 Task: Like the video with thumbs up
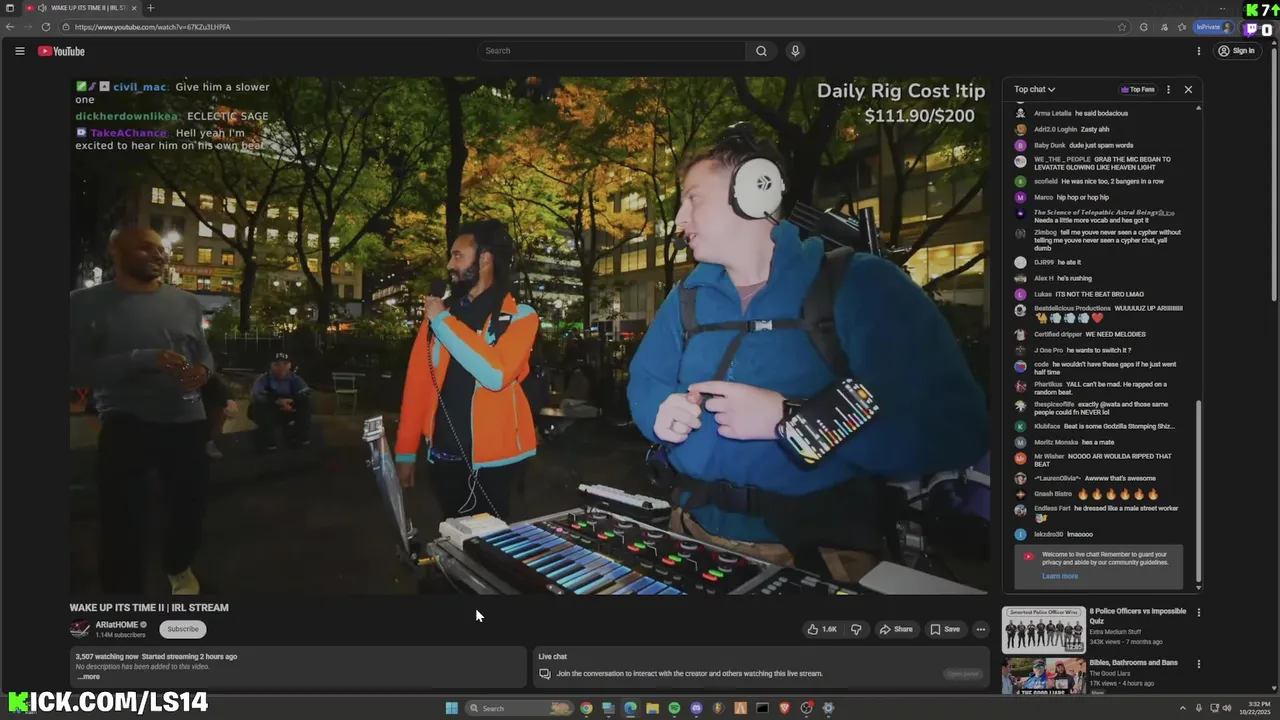[823, 629]
